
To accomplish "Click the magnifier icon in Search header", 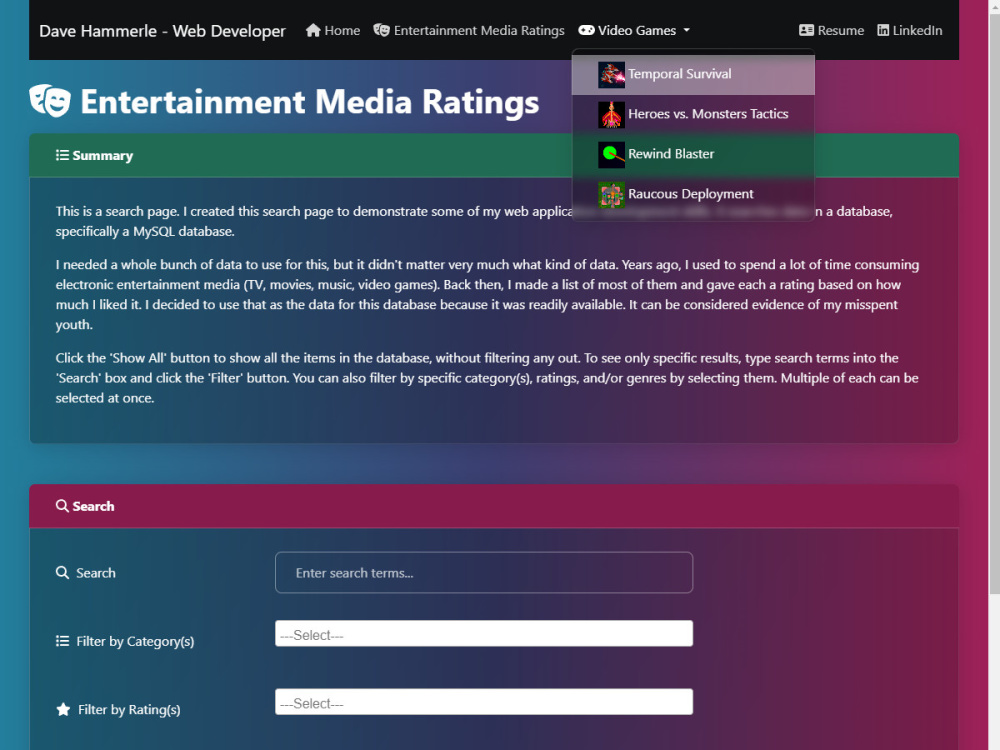I will pyautogui.click(x=62, y=506).
